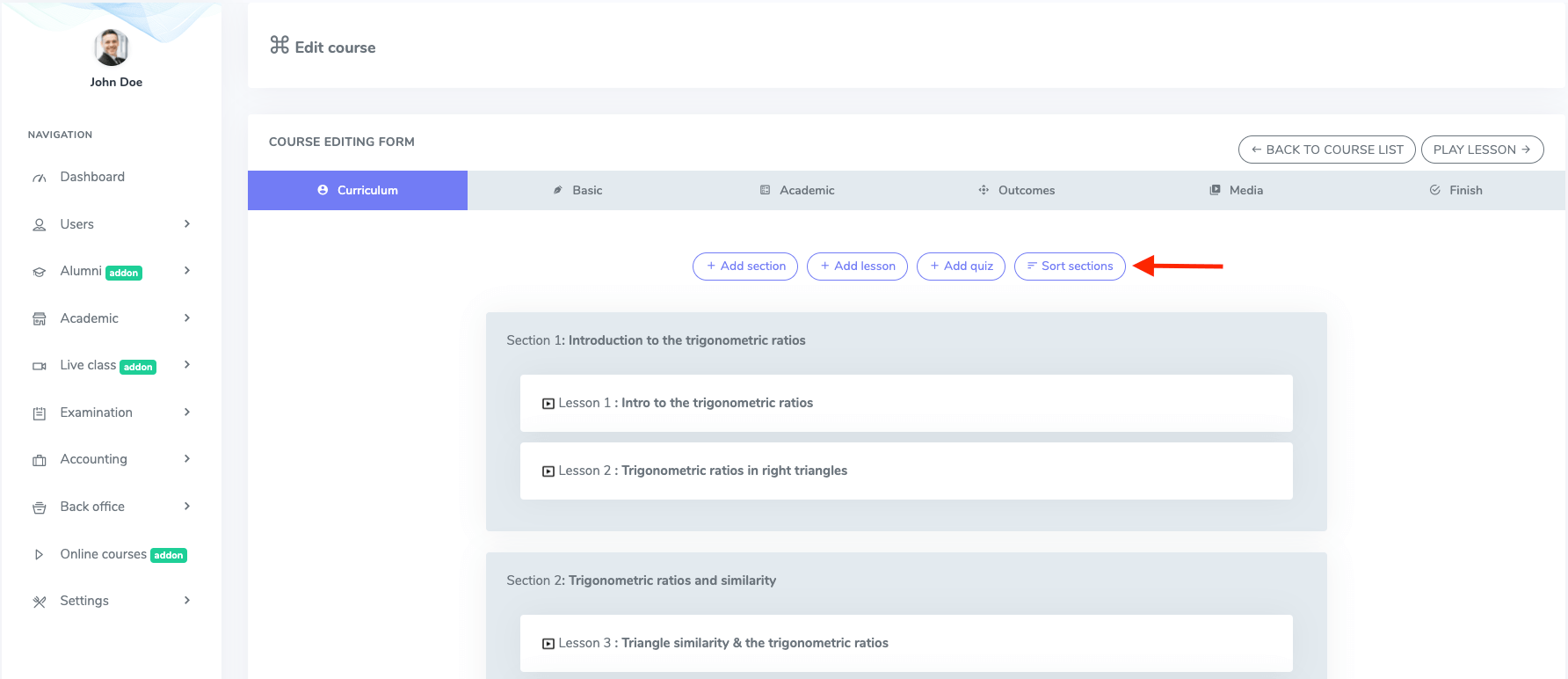1568x679 pixels.
Task: Open Lesson 2 Trigonometric ratios in right triangles
Action: pyautogui.click(x=734, y=471)
